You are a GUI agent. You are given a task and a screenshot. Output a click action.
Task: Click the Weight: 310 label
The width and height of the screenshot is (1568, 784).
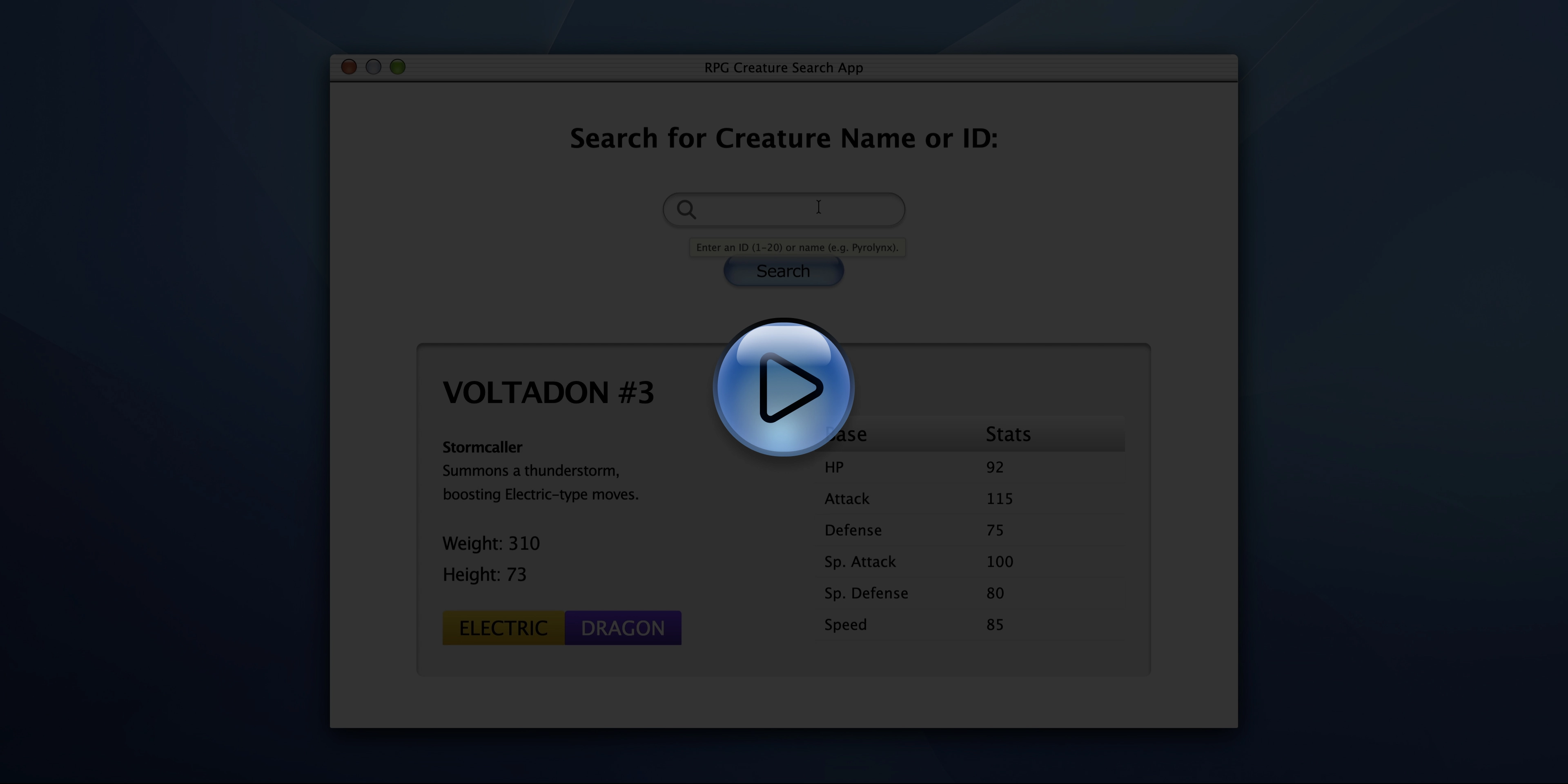pyautogui.click(x=490, y=543)
